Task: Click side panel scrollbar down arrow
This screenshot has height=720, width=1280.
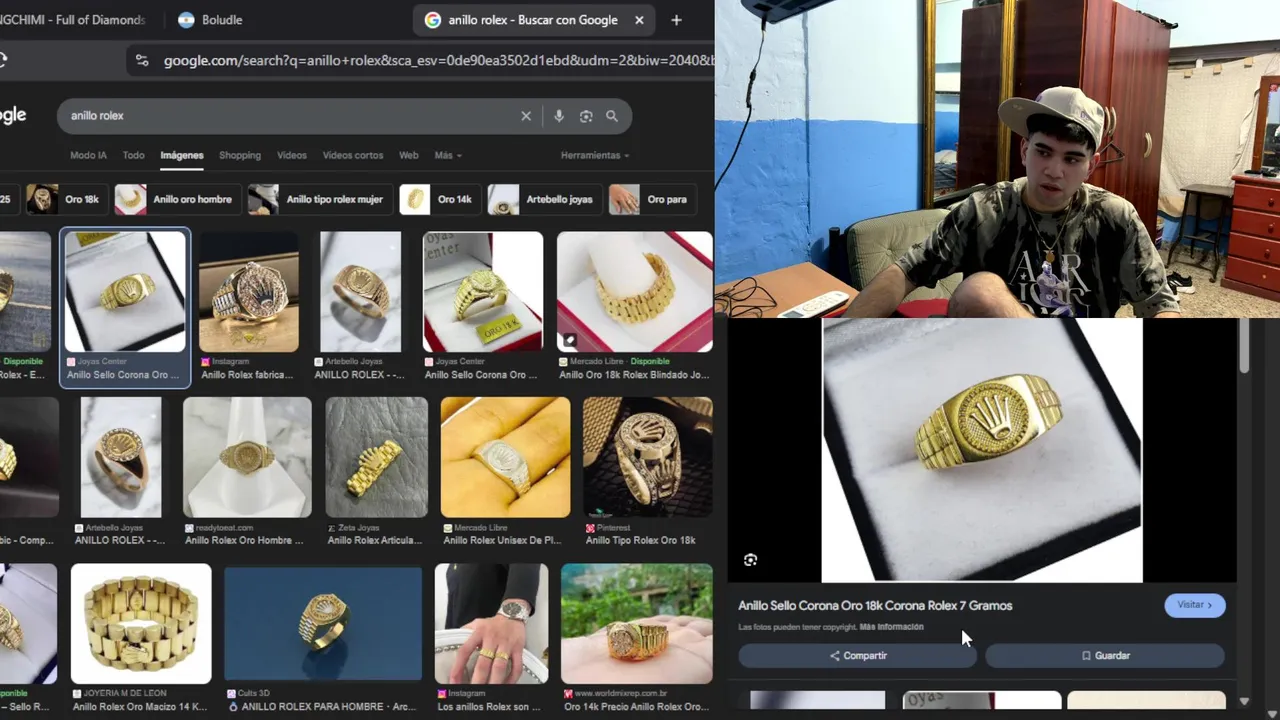Action: pos(1244,702)
